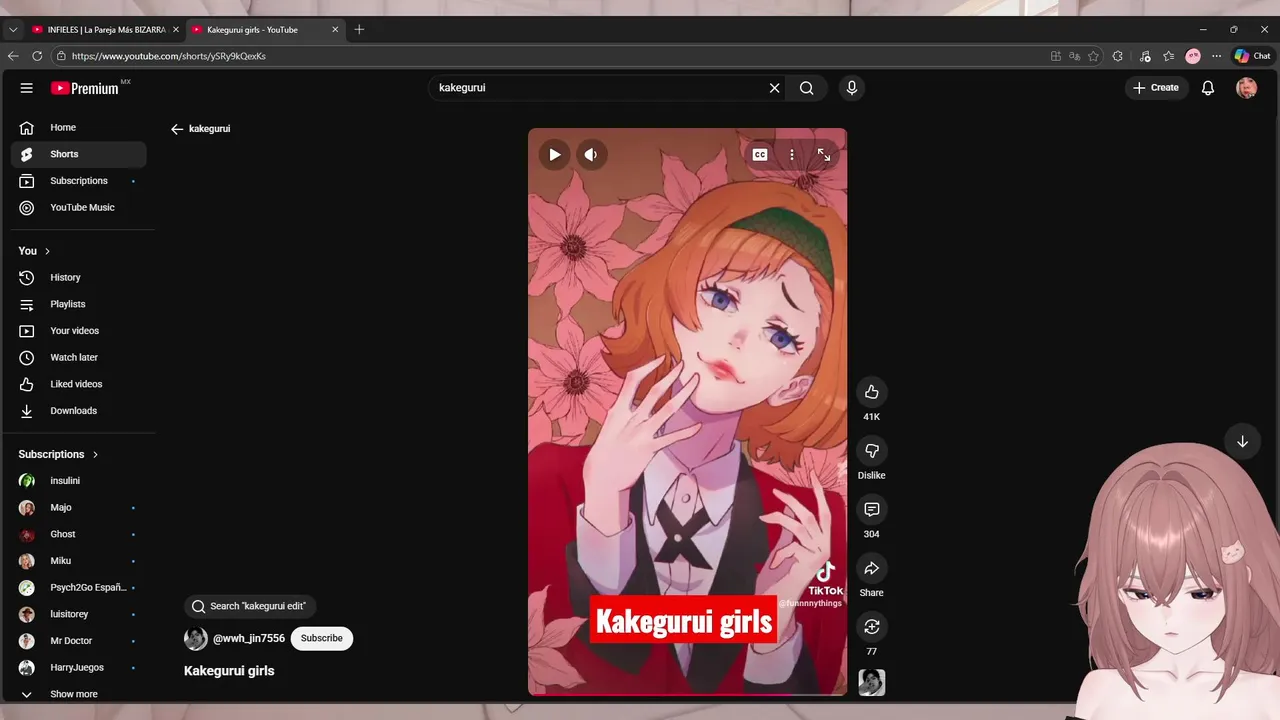Mute the Short's volume
The width and height of the screenshot is (1280, 720).
(x=591, y=154)
